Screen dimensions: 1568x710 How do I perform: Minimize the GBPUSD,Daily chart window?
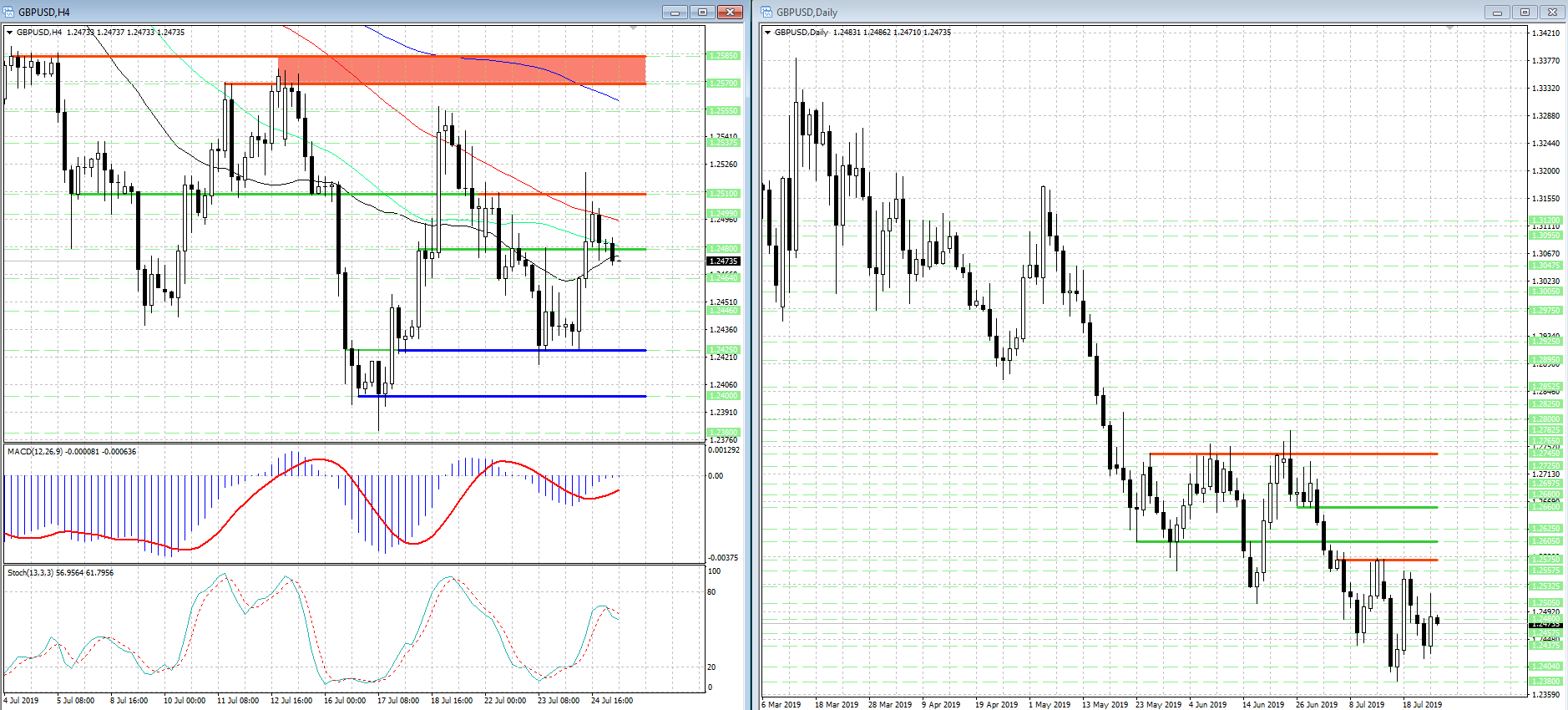1497,12
